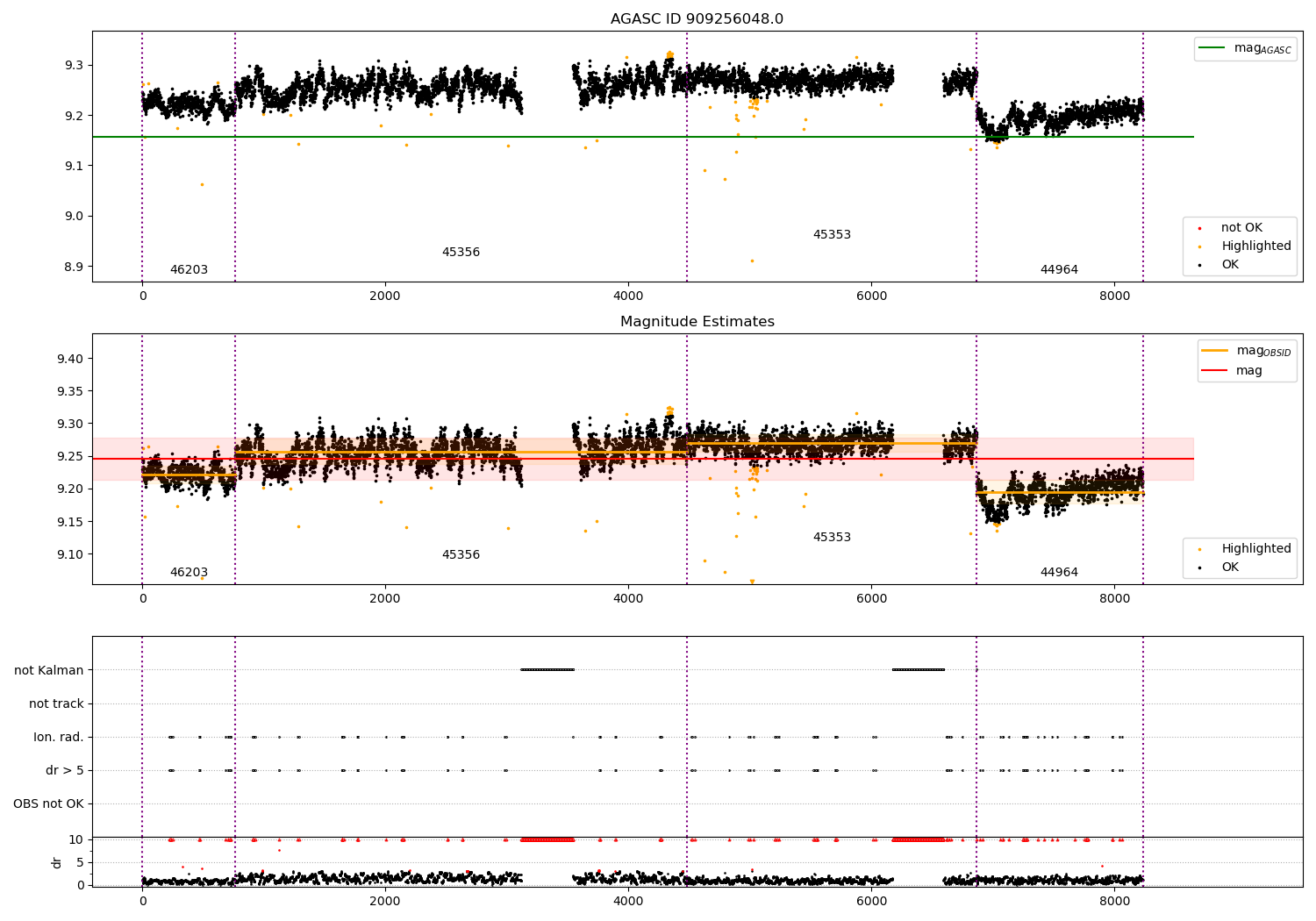
Task: Click x-axis tick 2000 under Magnitude Estimates plot
Action: [385, 599]
